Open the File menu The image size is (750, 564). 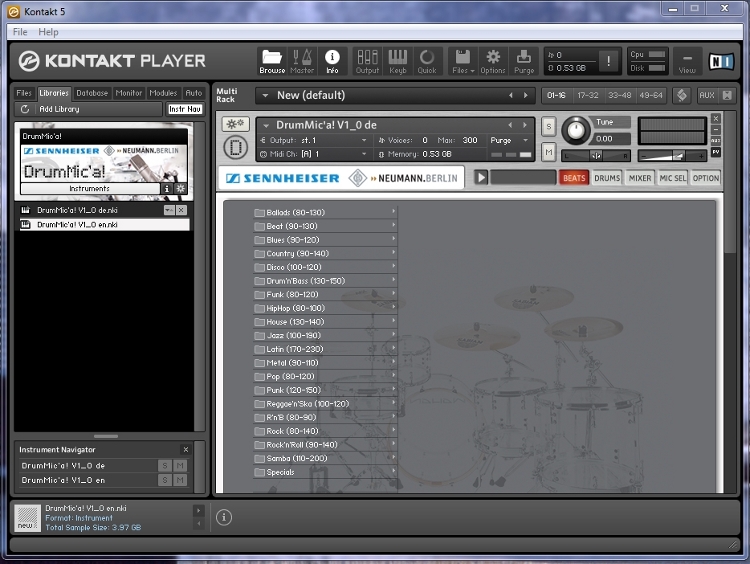20,32
